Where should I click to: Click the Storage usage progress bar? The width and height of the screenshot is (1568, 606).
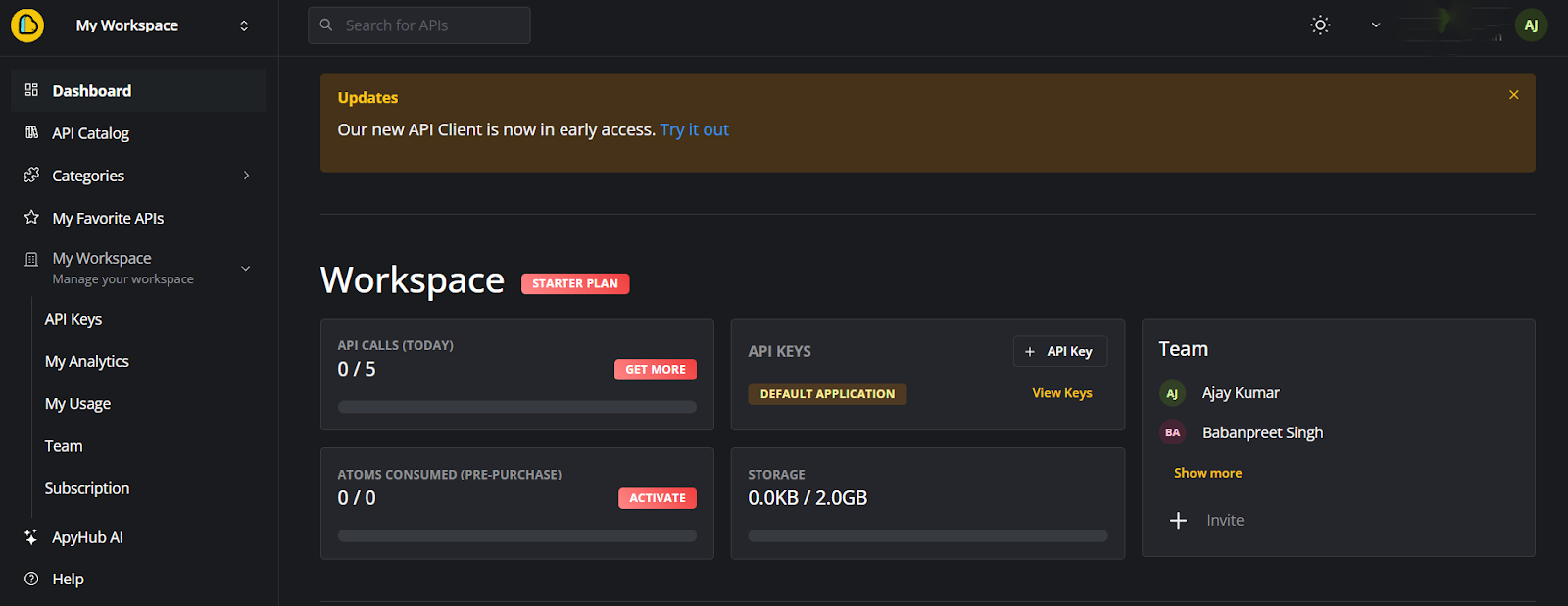click(927, 535)
